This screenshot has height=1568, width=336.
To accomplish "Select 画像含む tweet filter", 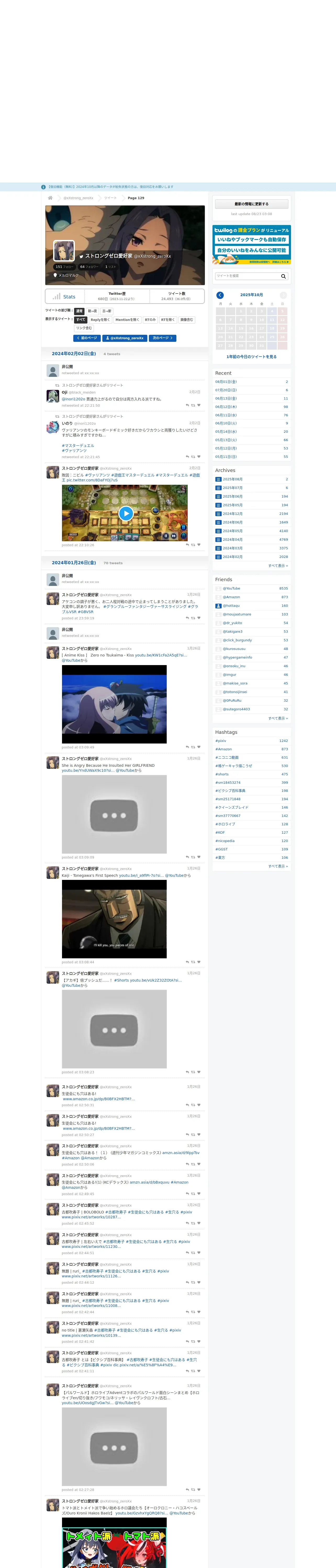I will (x=187, y=320).
